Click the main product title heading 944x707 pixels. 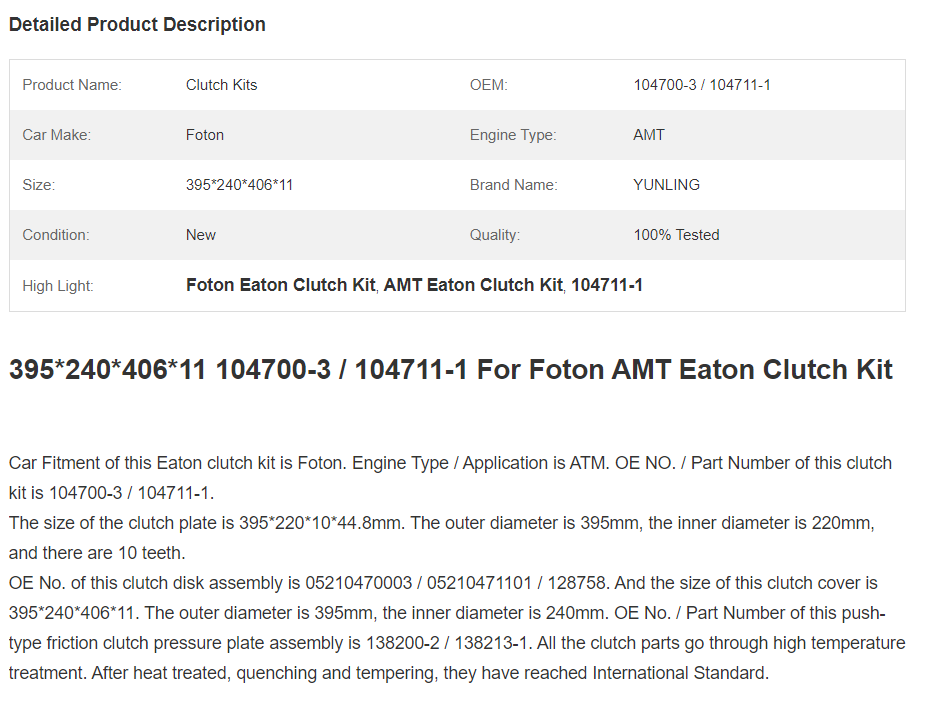coord(450,369)
